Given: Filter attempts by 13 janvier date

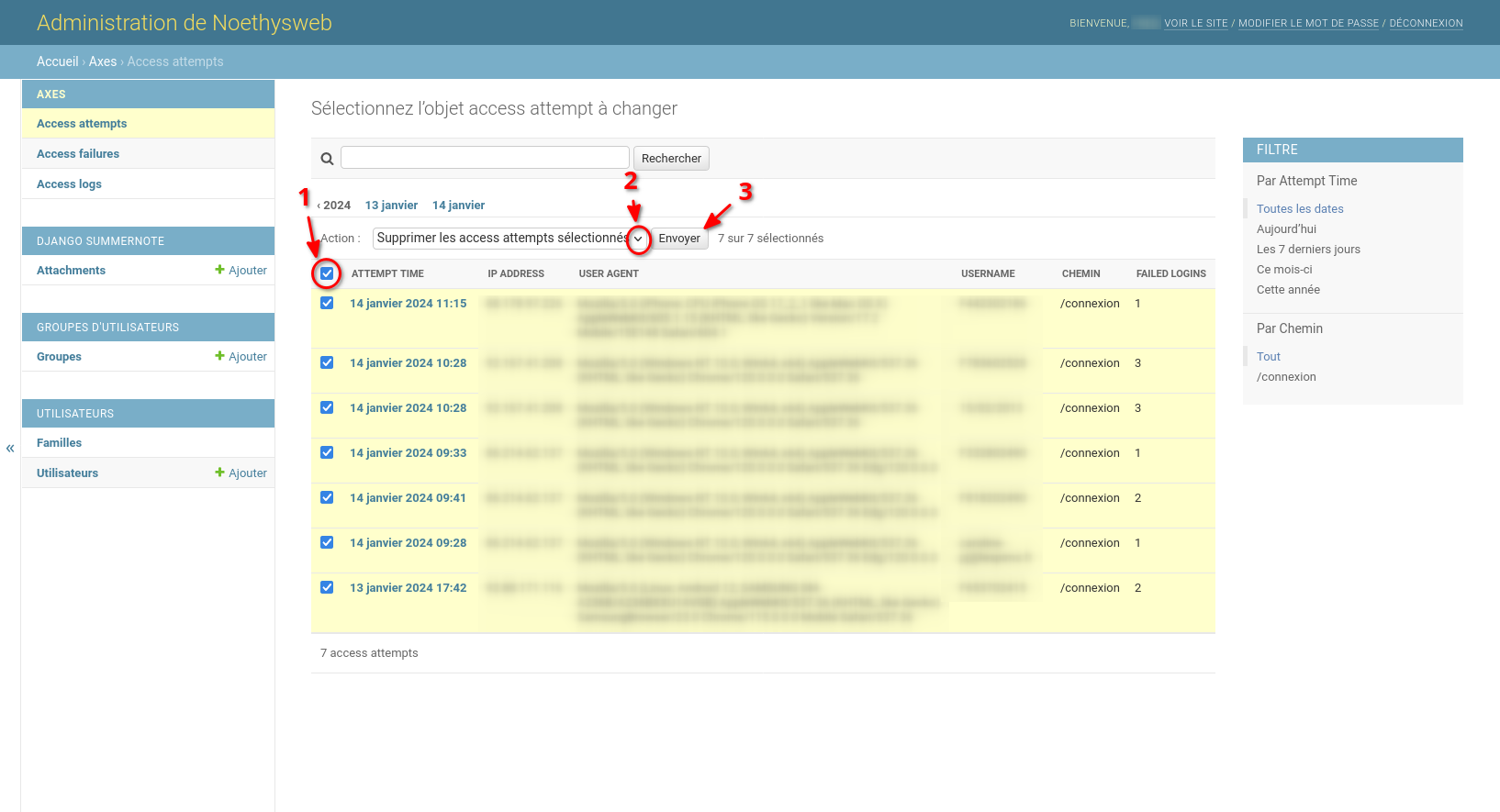Looking at the screenshot, I should tap(391, 206).
